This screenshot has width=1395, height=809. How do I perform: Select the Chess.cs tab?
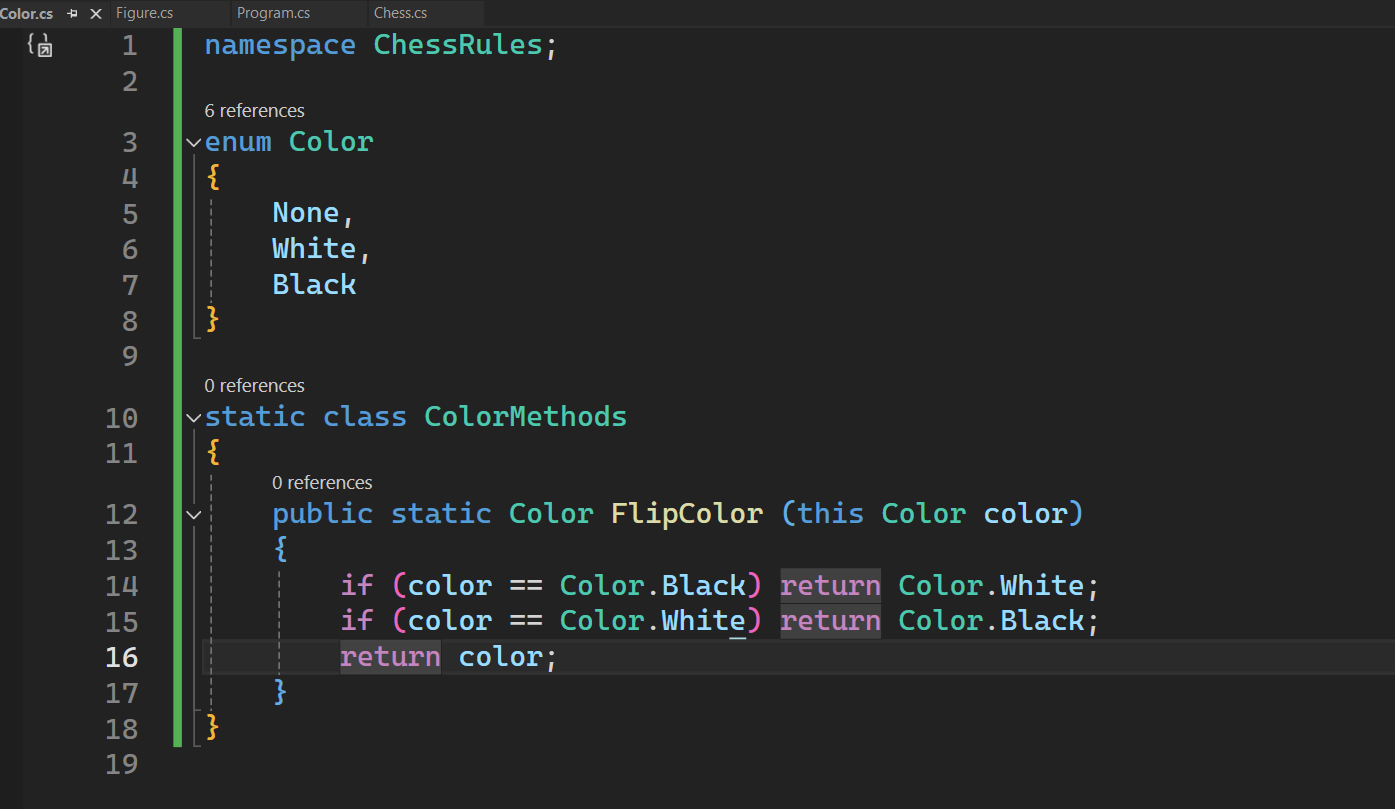400,13
